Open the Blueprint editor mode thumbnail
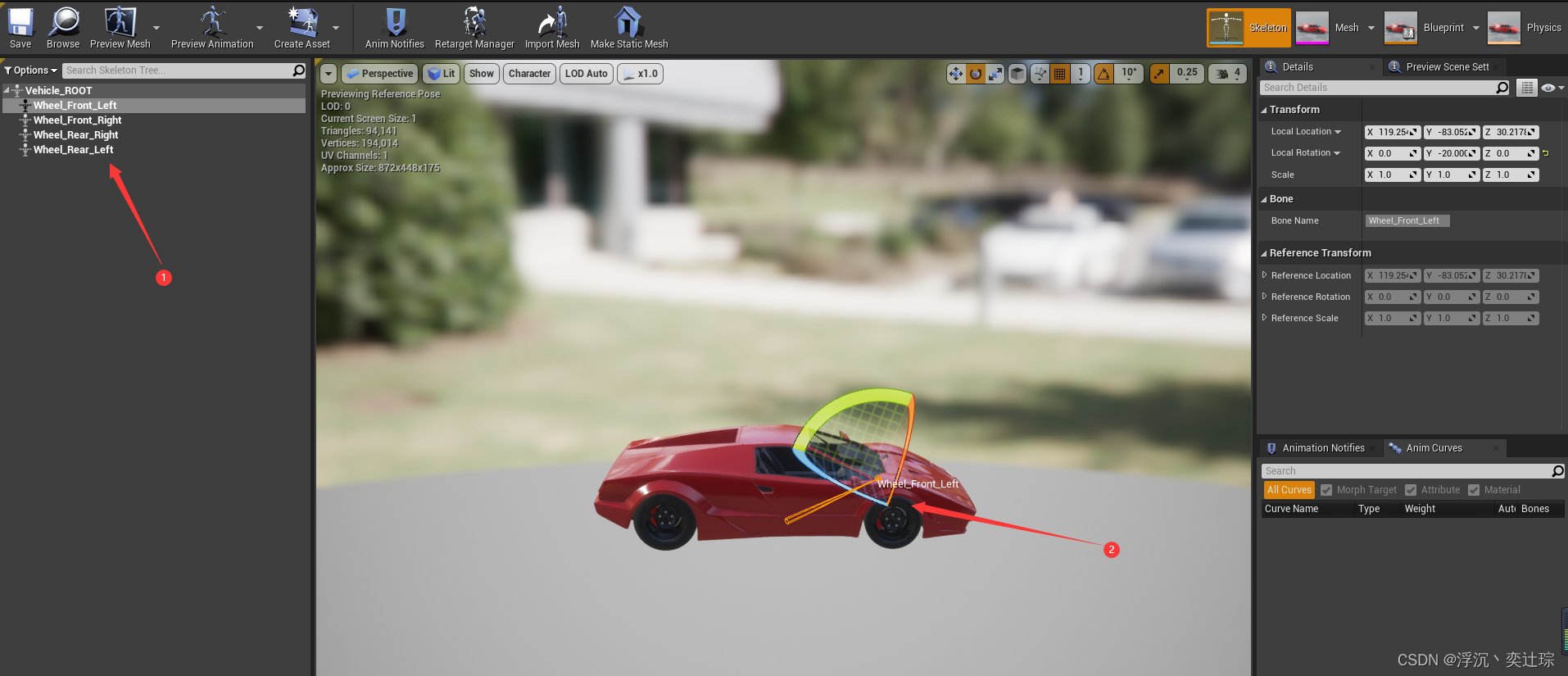Image resolution: width=1568 pixels, height=676 pixels. 1401,28
